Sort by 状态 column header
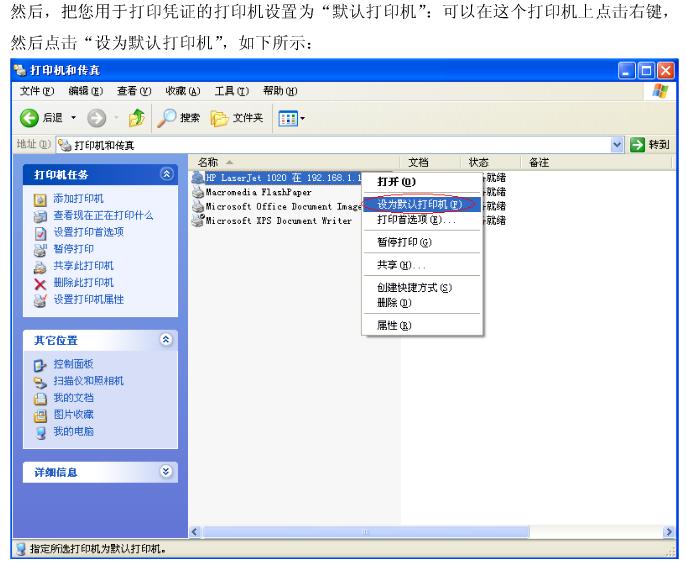686x573 pixels. (x=491, y=162)
